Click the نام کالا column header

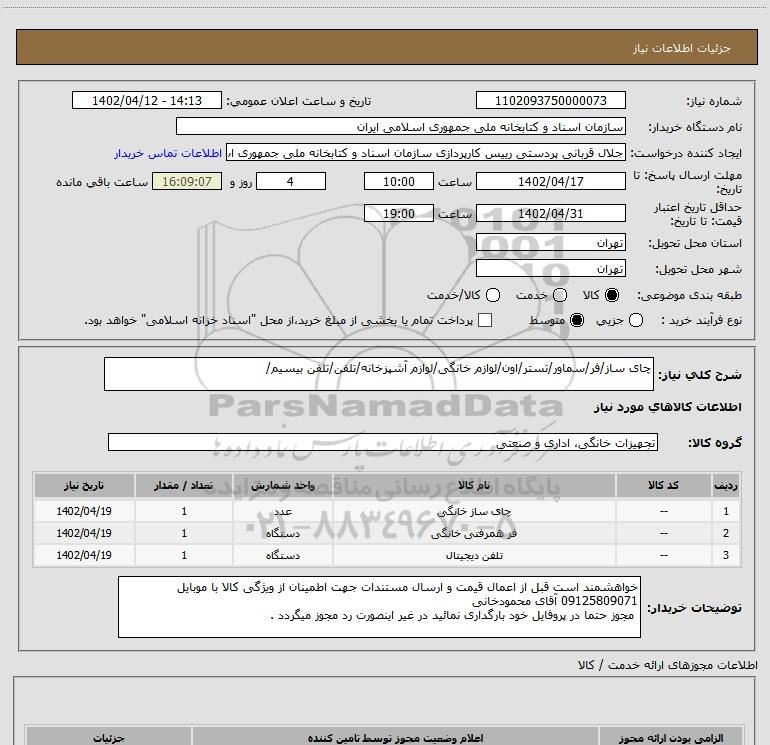(x=474, y=486)
